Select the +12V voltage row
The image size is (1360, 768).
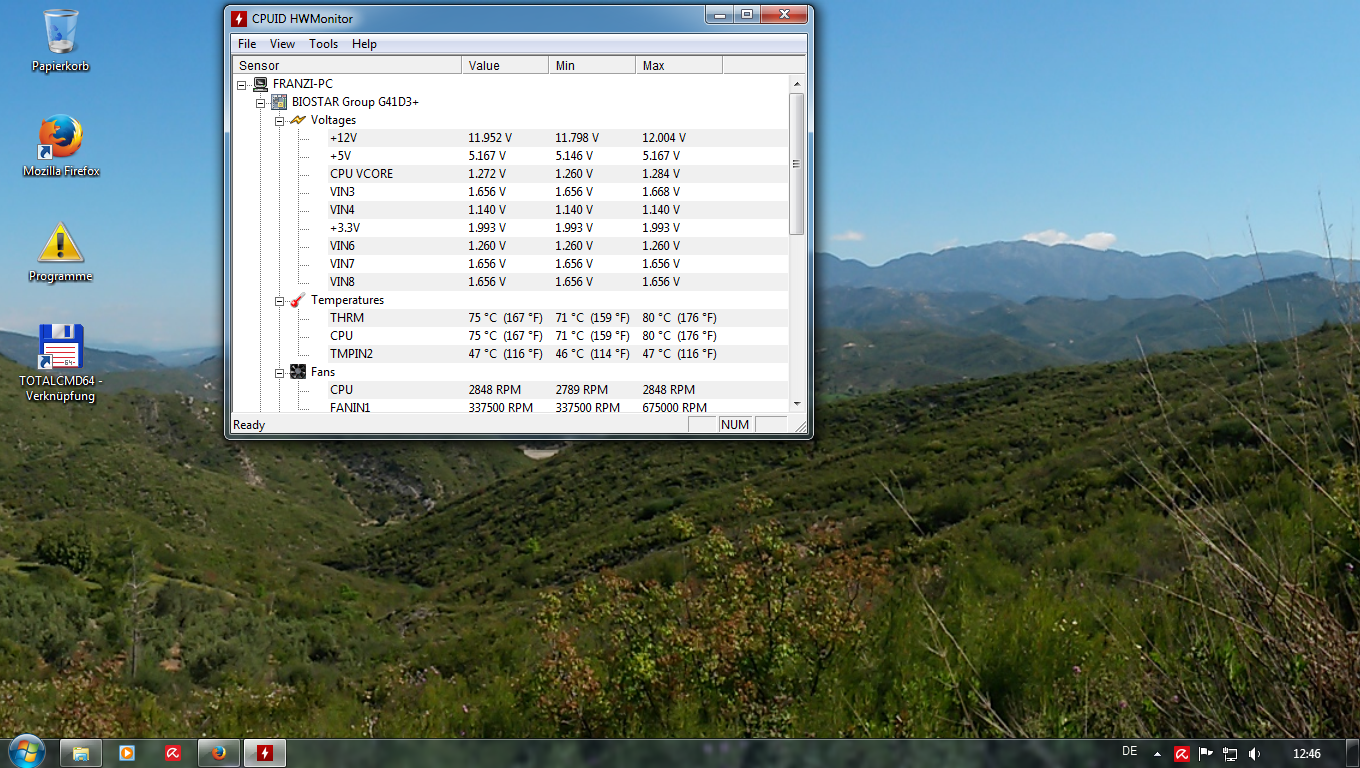558,138
